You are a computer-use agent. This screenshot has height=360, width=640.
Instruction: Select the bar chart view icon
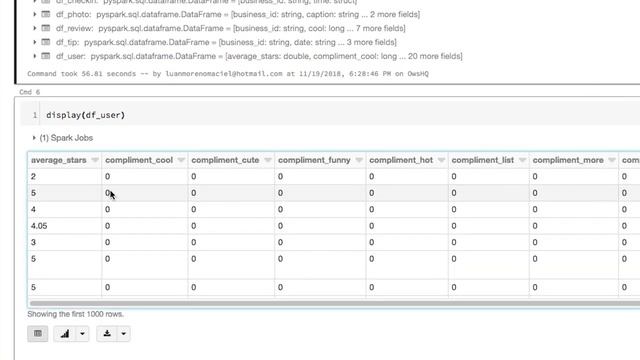click(64, 333)
